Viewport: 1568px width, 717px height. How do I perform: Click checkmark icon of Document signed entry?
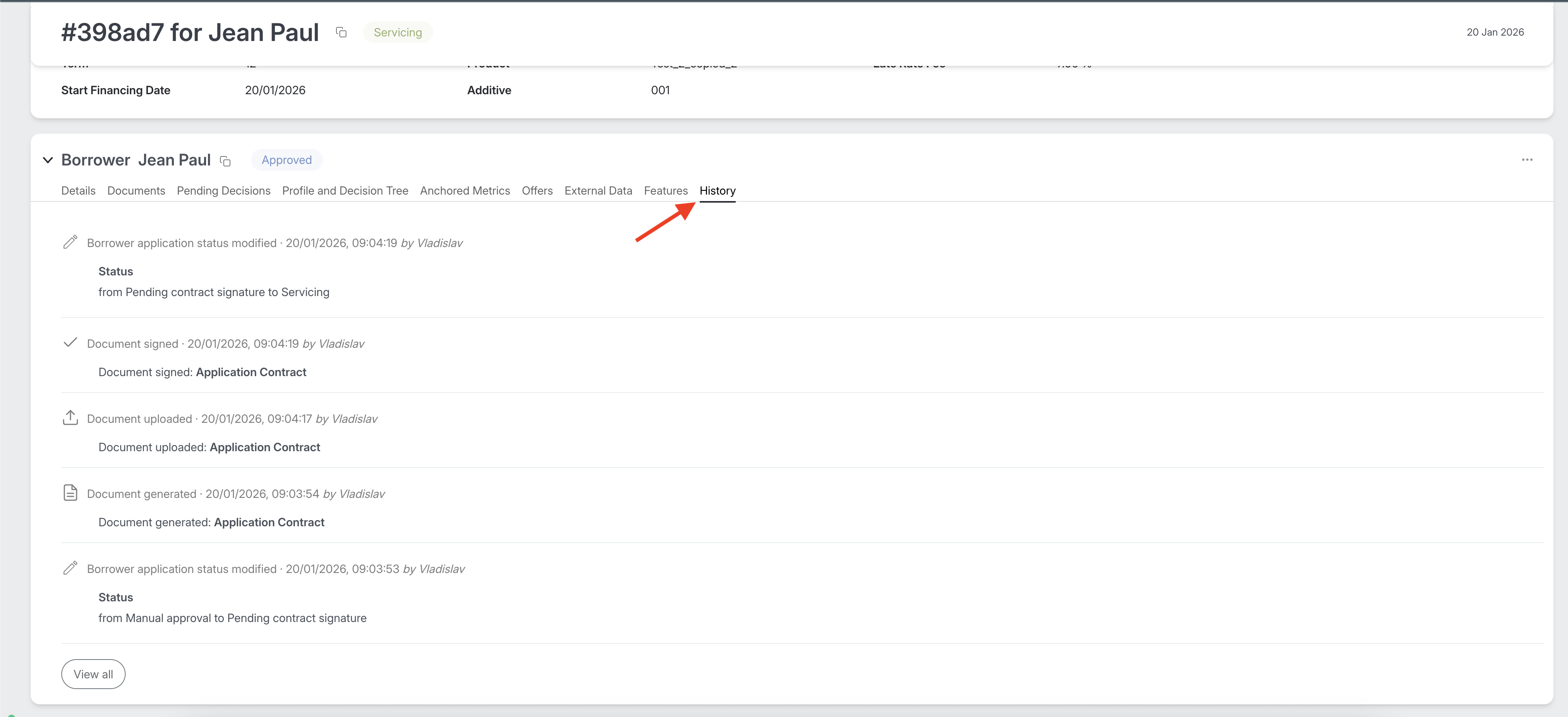(x=70, y=343)
